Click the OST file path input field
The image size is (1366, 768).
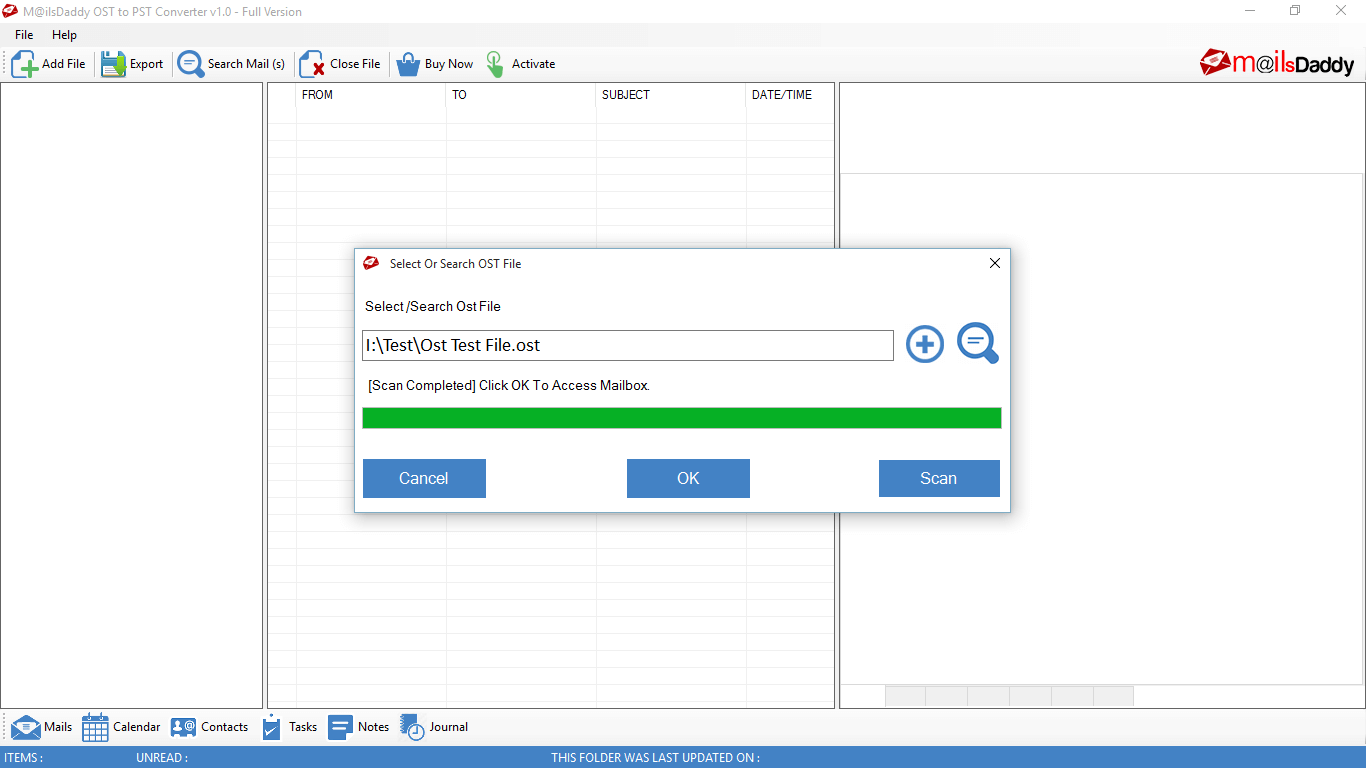(628, 345)
